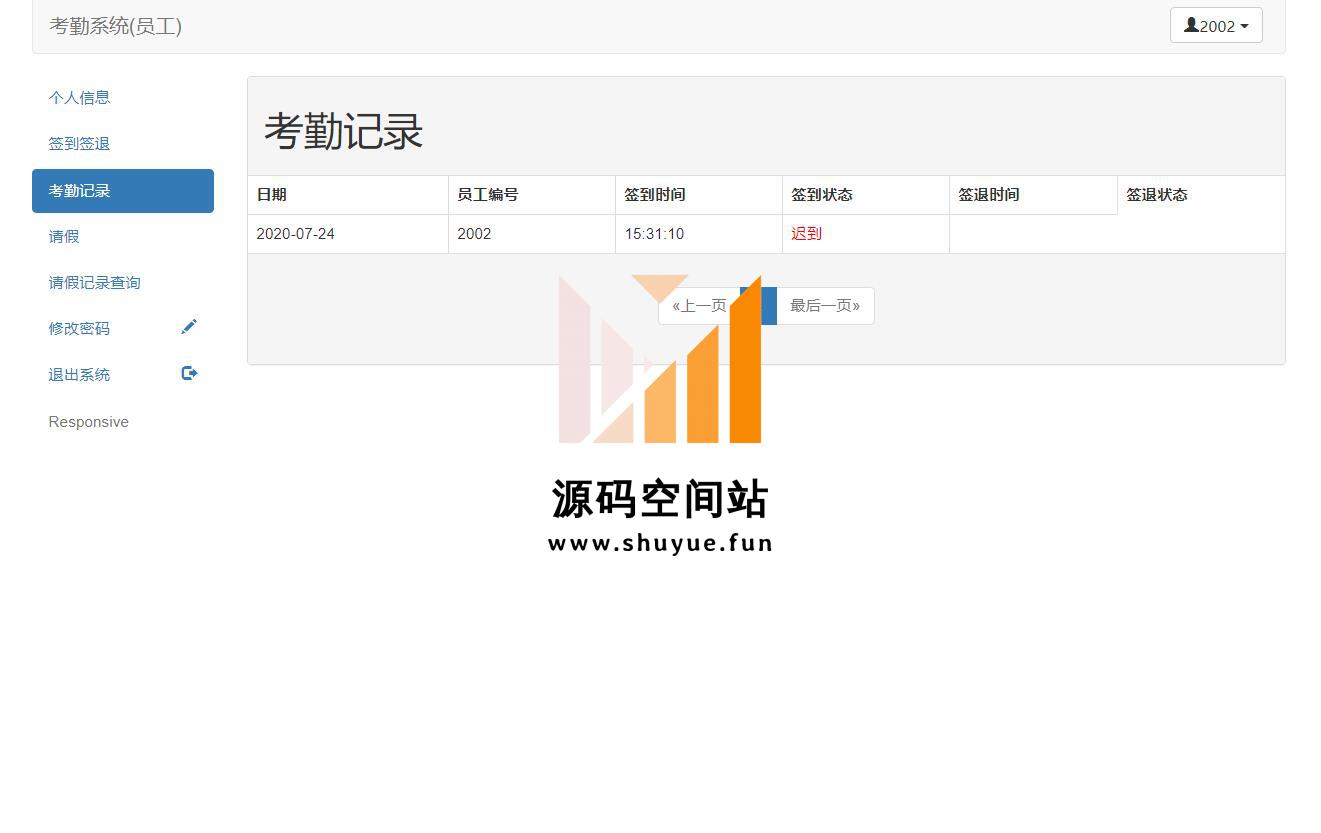1321x833 pixels.
Task: Click the active blue page number button
Action: pyautogui.click(x=759, y=306)
